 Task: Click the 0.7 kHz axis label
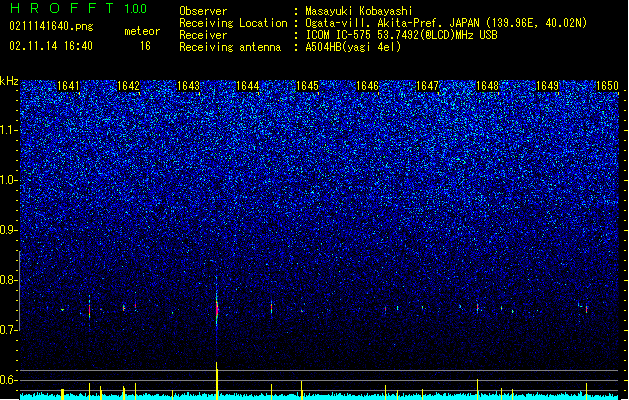(9, 330)
